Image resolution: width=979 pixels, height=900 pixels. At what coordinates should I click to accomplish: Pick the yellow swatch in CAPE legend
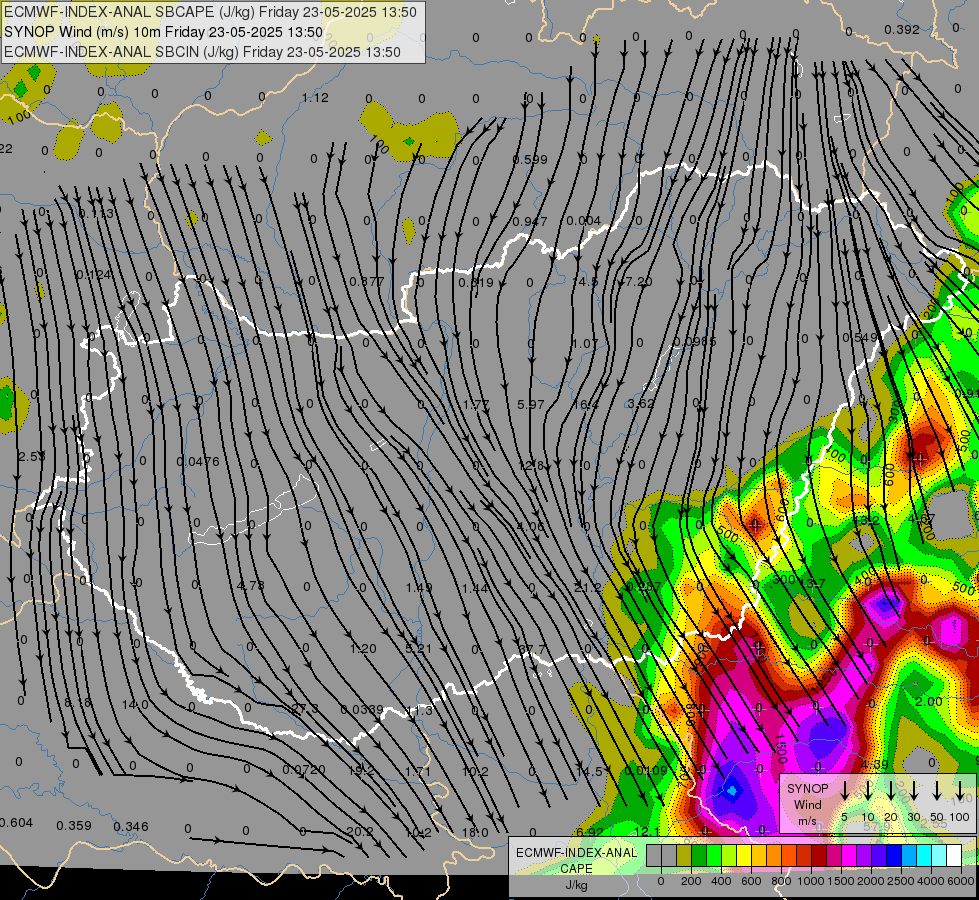744,856
